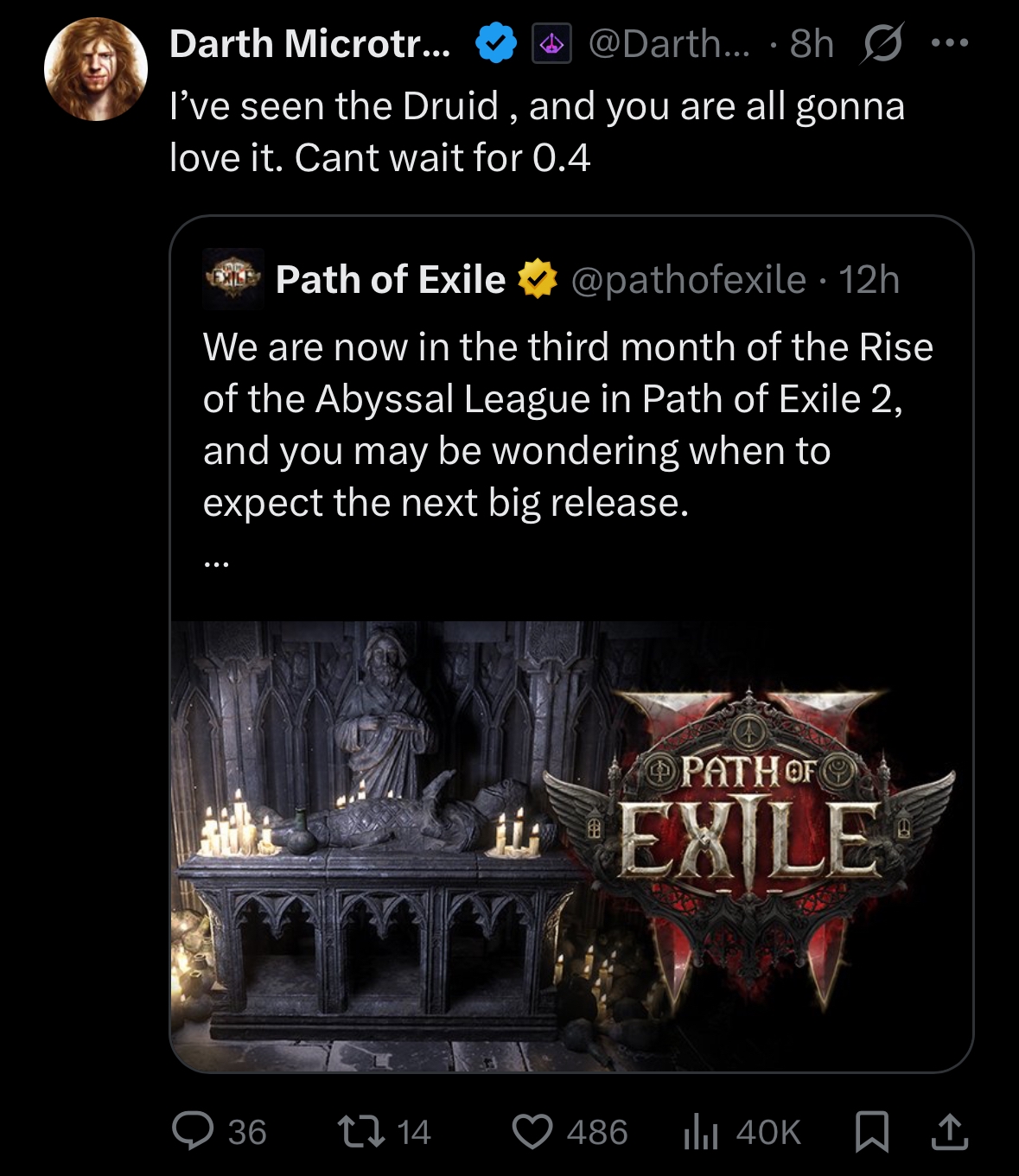The width and height of the screenshot is (1019, 1176).
Task: Open the Path of Exile 2 tomb image
Action: [x=570, y=845]
